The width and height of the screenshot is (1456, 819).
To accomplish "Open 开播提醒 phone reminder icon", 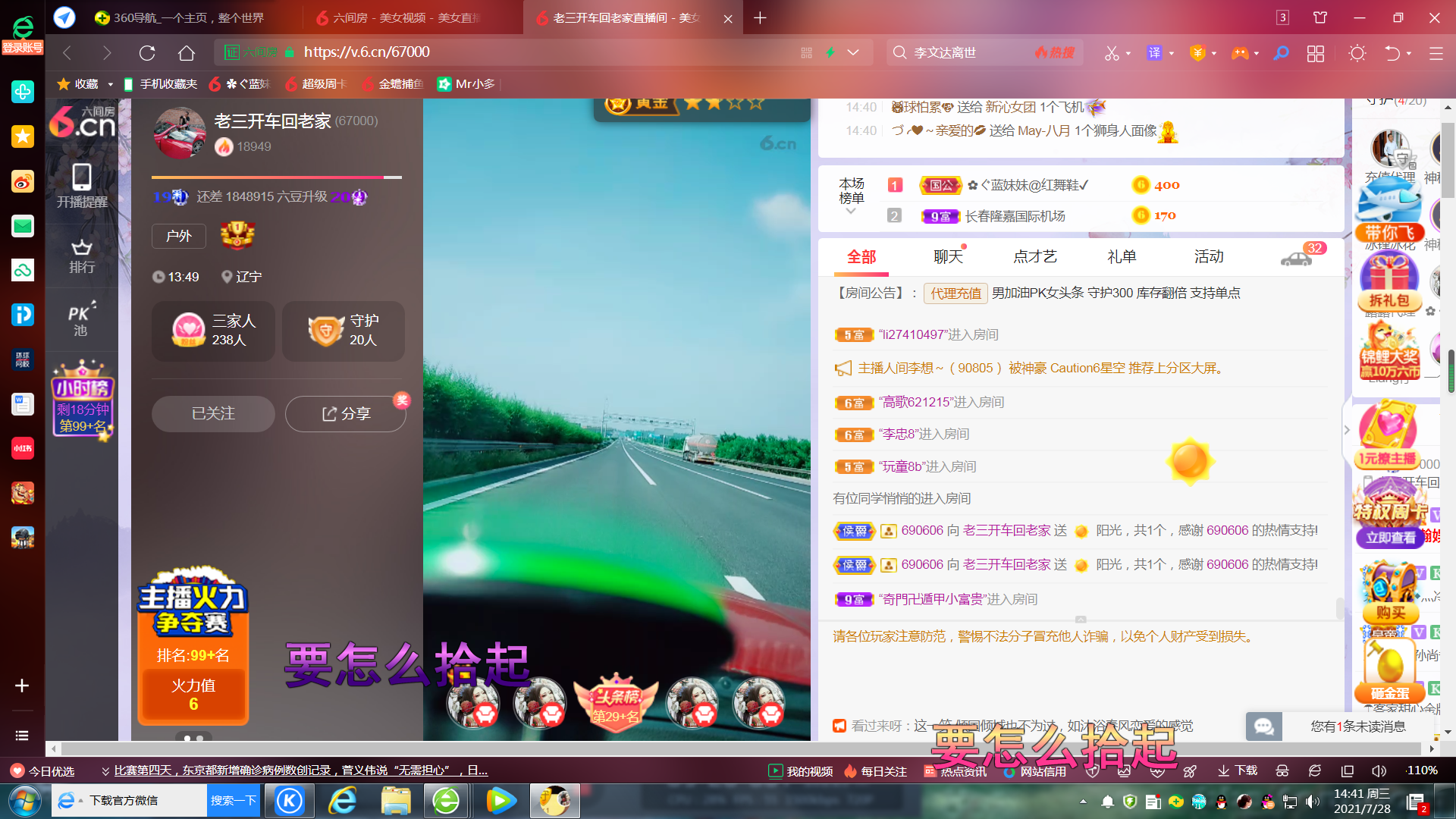I will point(82,187).
